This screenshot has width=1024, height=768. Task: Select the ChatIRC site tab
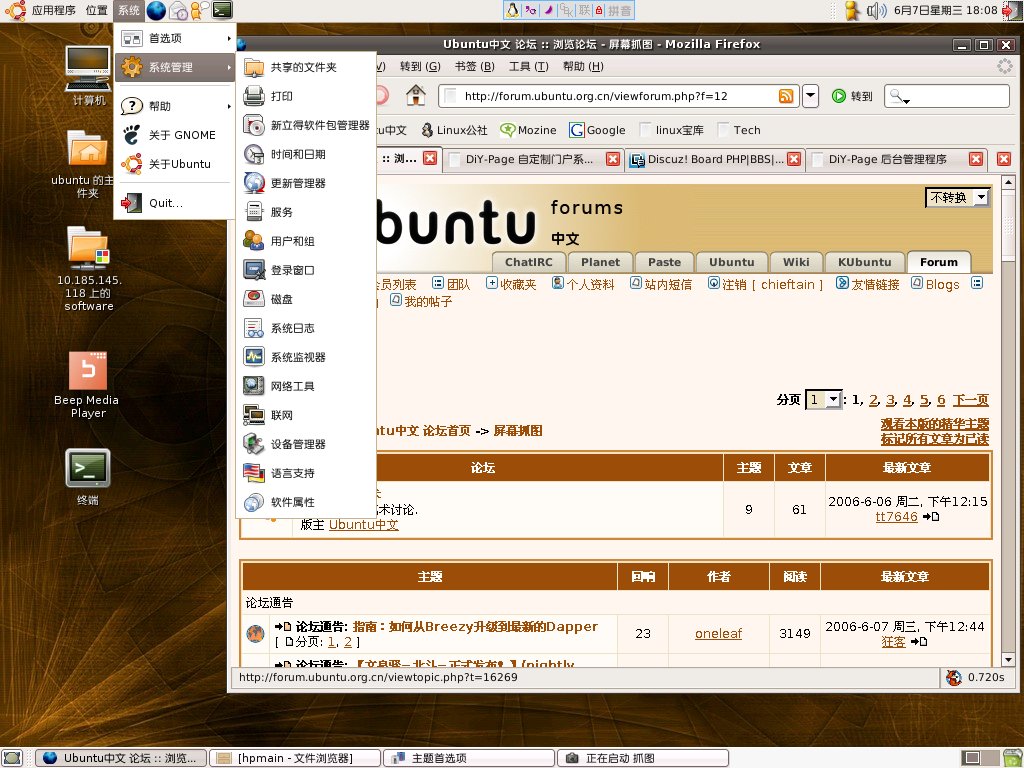pos(528,263)
